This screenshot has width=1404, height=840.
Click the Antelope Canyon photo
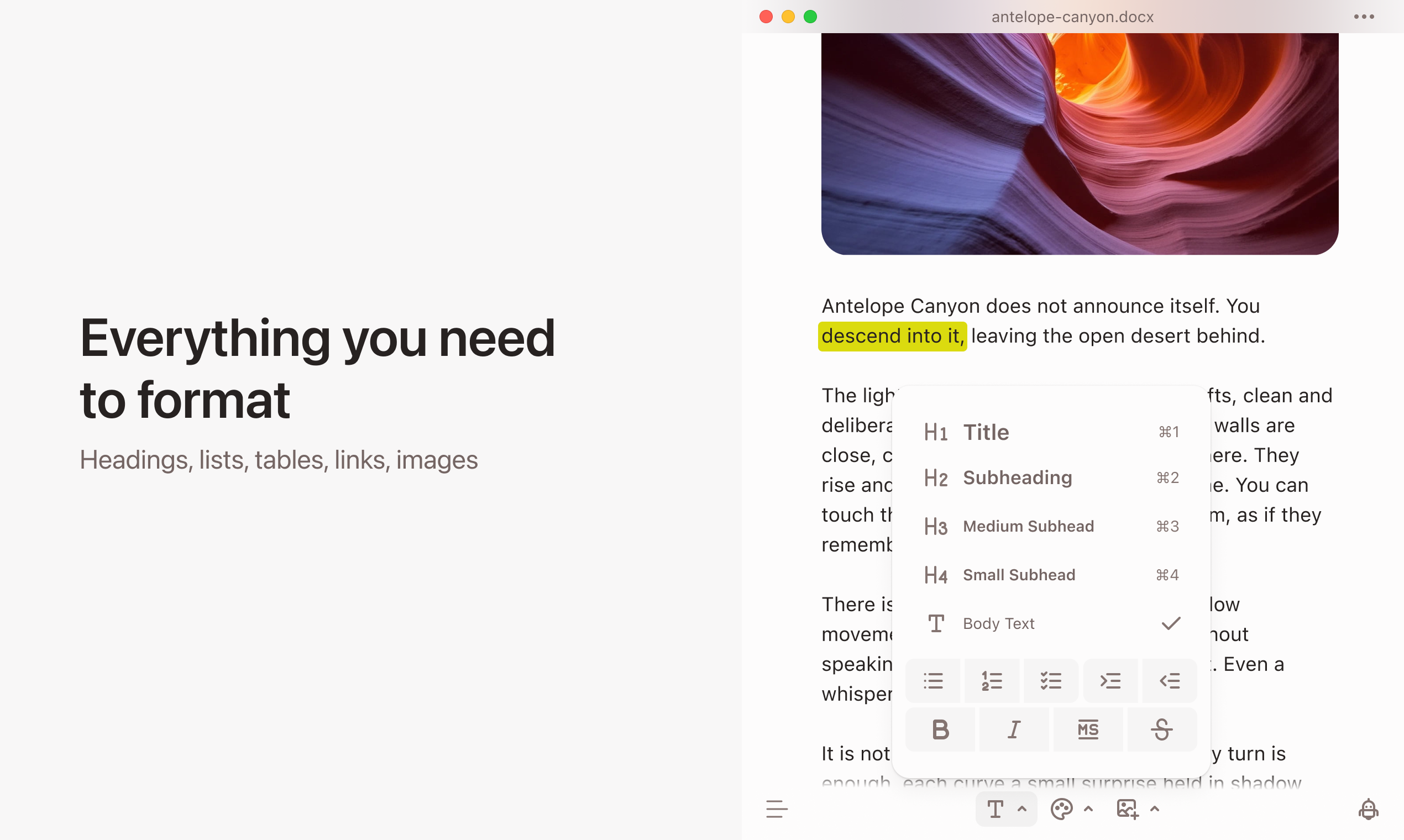1080,144
